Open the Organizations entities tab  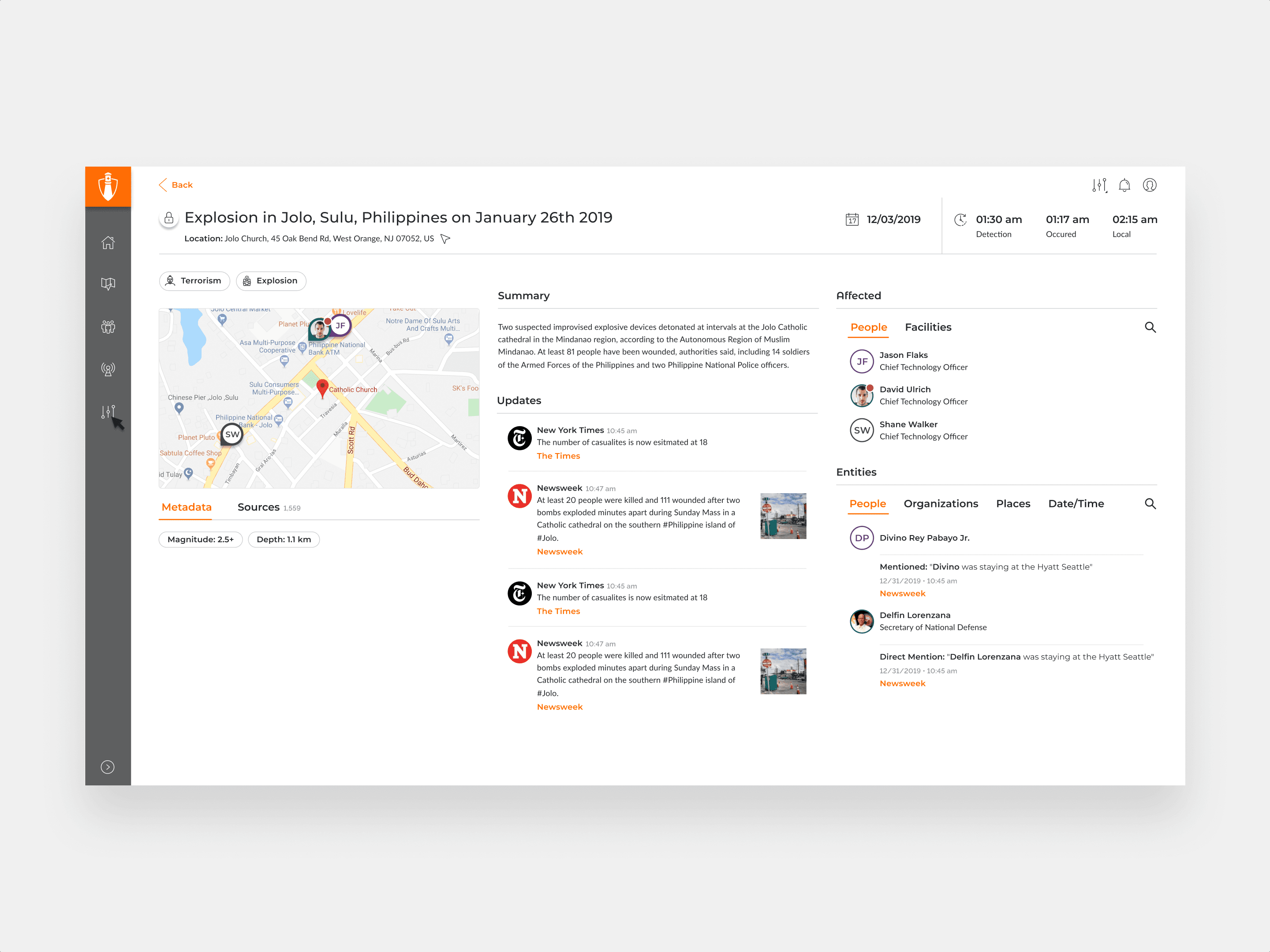941,503
